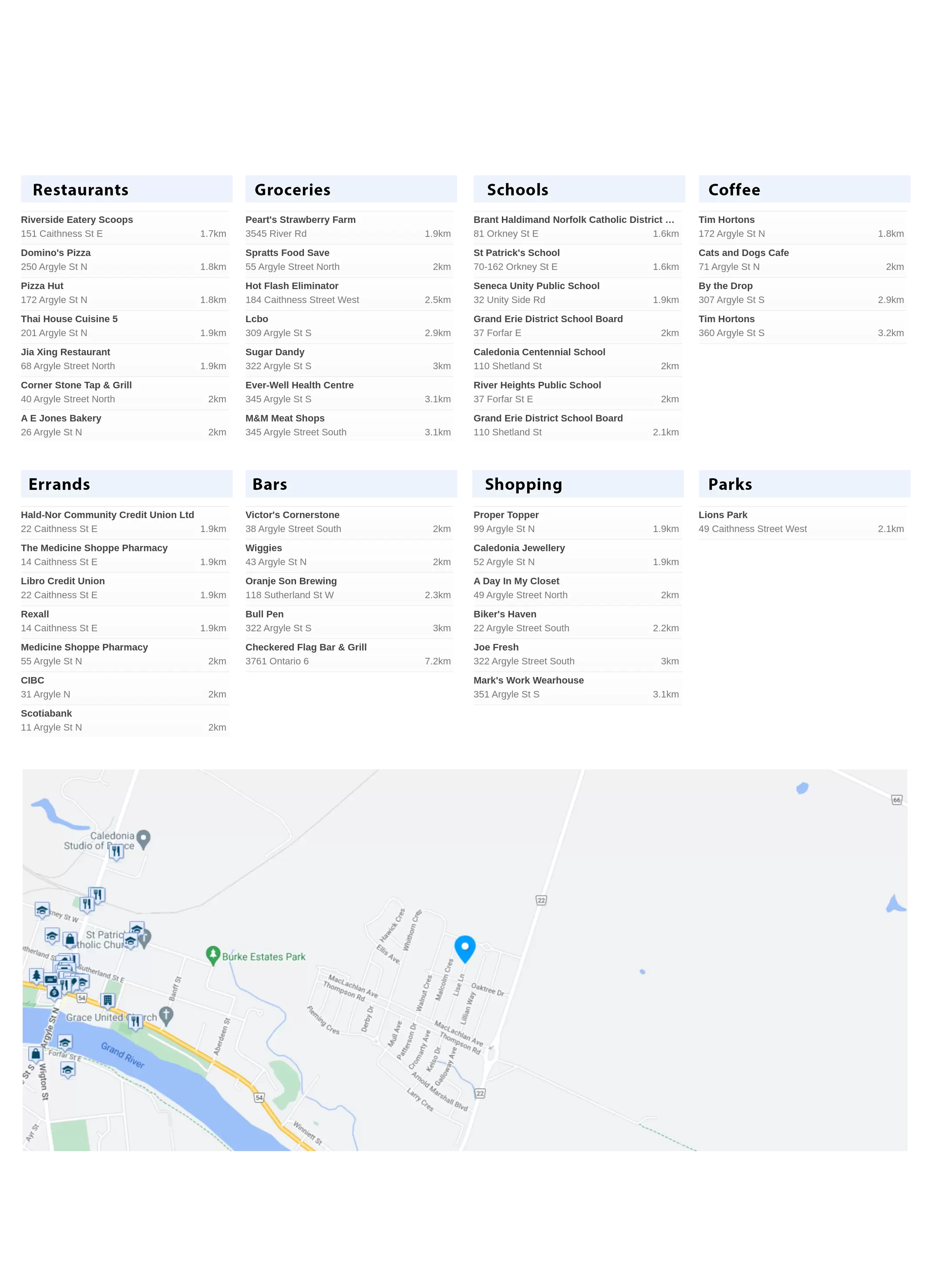This screenshot has height=1270, width=952.
Task: Open Riverside Eatery Scoops listing
Action: click(x=77, y=220)
